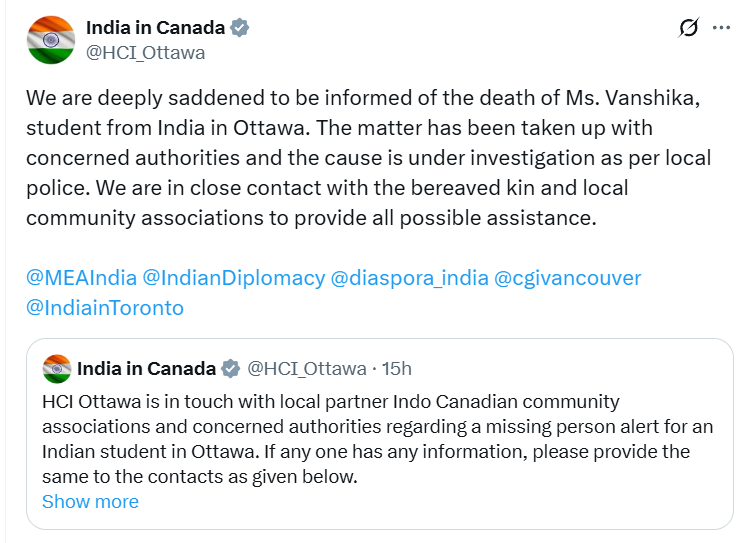Click main post text about Ms. Vanshika
Image resolution: width=750 pixels, height=543 pixels.
[370, 159]
